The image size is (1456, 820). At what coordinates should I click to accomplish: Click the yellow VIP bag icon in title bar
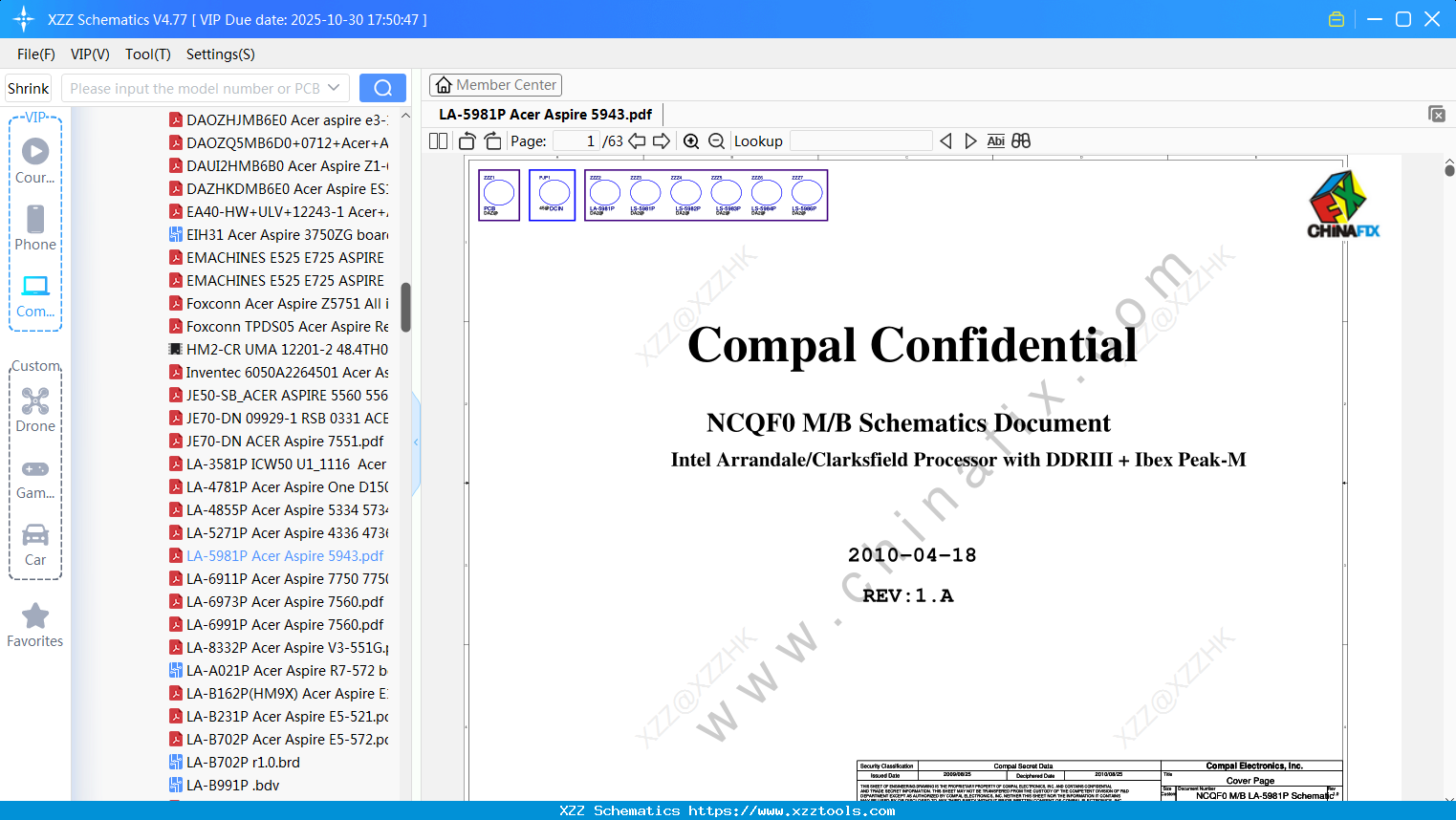click(x=1336, y=19)
